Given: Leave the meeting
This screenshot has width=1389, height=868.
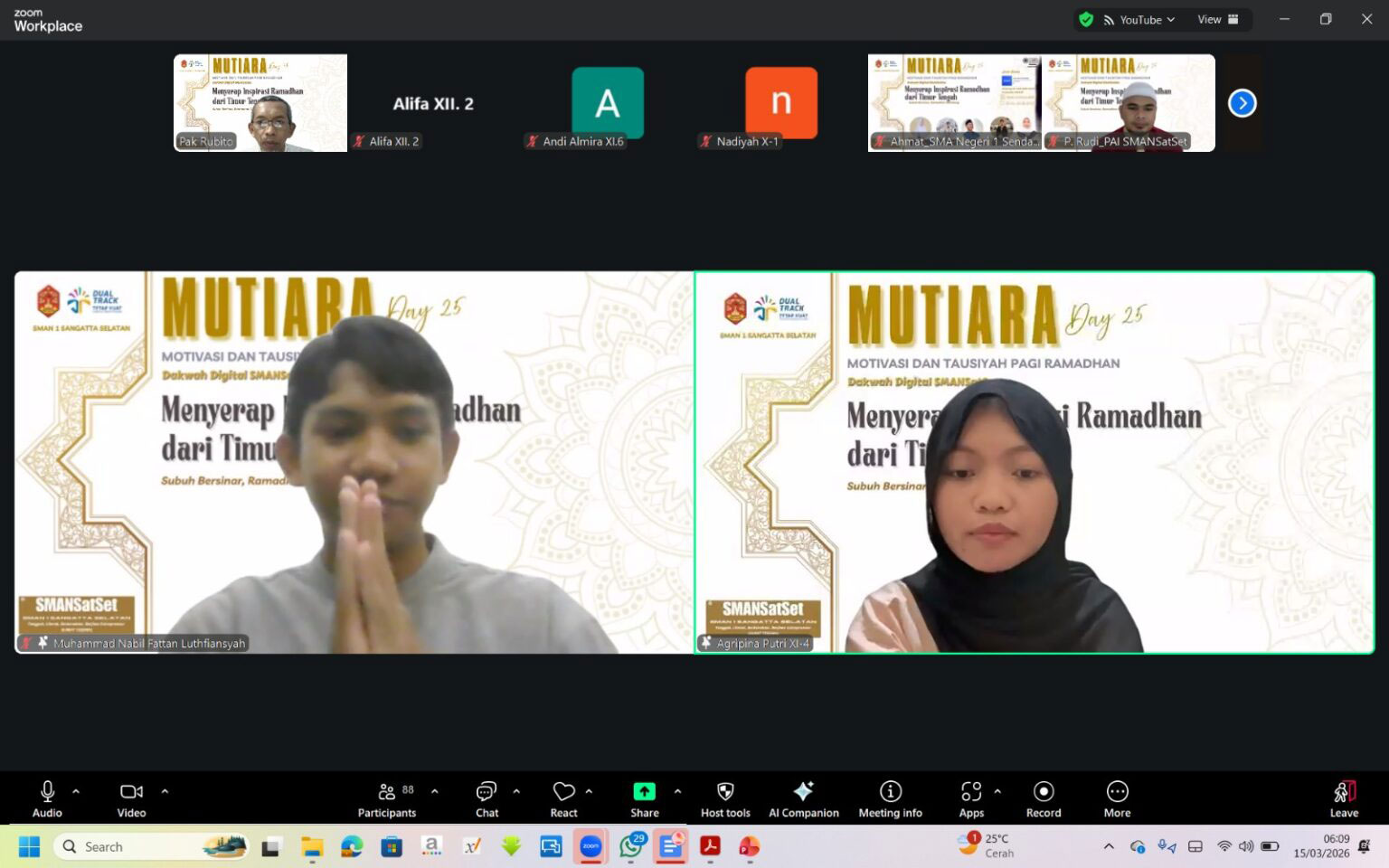Looking at the screenshot, I should [1344, 798].
